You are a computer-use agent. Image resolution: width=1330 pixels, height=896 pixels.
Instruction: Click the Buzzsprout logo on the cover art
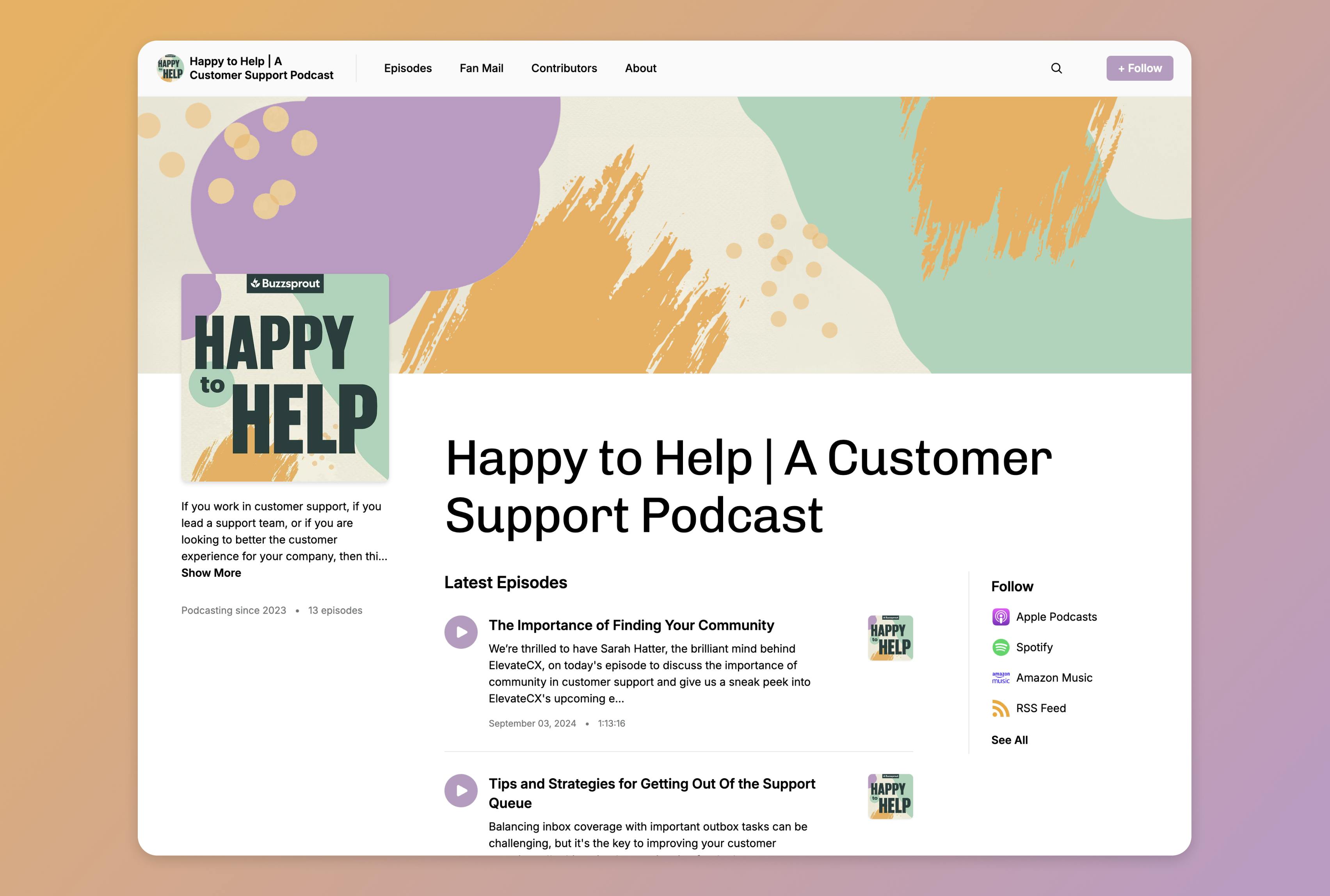pyautogui.click(x=284, y=283)
